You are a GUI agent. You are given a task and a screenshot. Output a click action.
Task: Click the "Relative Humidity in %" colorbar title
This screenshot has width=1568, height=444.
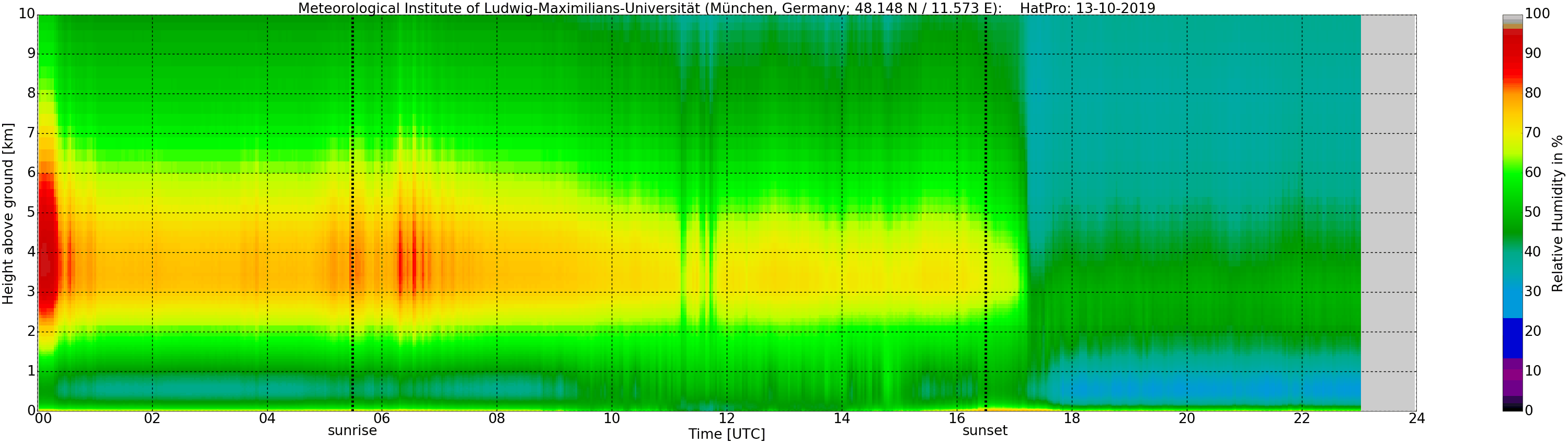(x=1558, y=214)
